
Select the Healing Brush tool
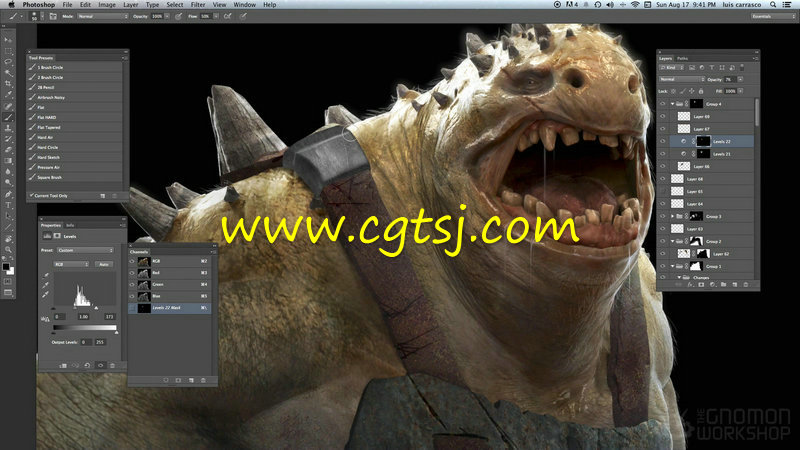(8, 106)
